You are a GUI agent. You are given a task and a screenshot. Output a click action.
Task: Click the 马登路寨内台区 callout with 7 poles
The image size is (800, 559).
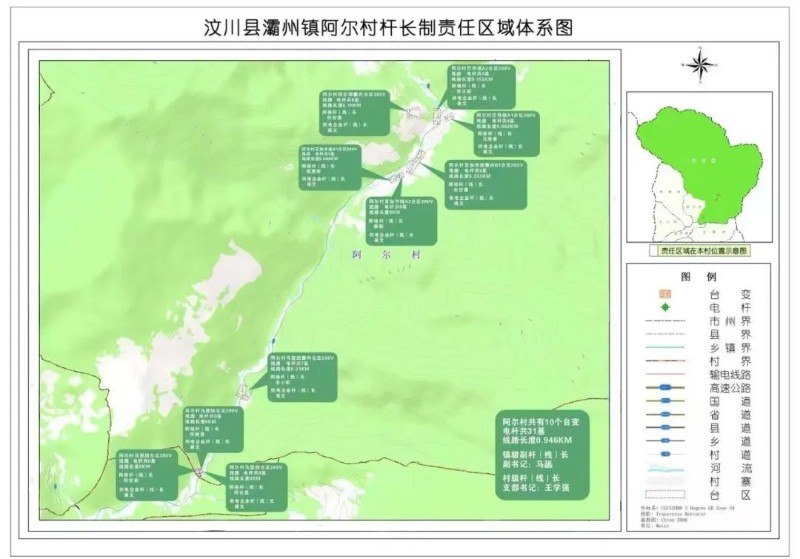coord(303,377)
